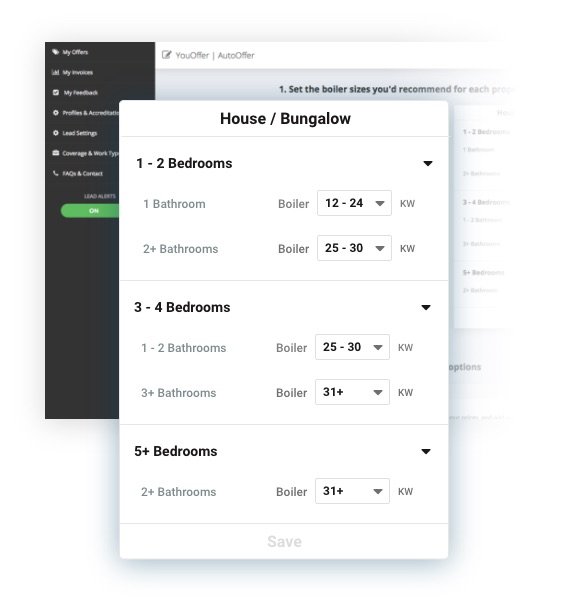Open FAQs & Contact in sidebar
The image size is (569, 608).
pos(83,173)
